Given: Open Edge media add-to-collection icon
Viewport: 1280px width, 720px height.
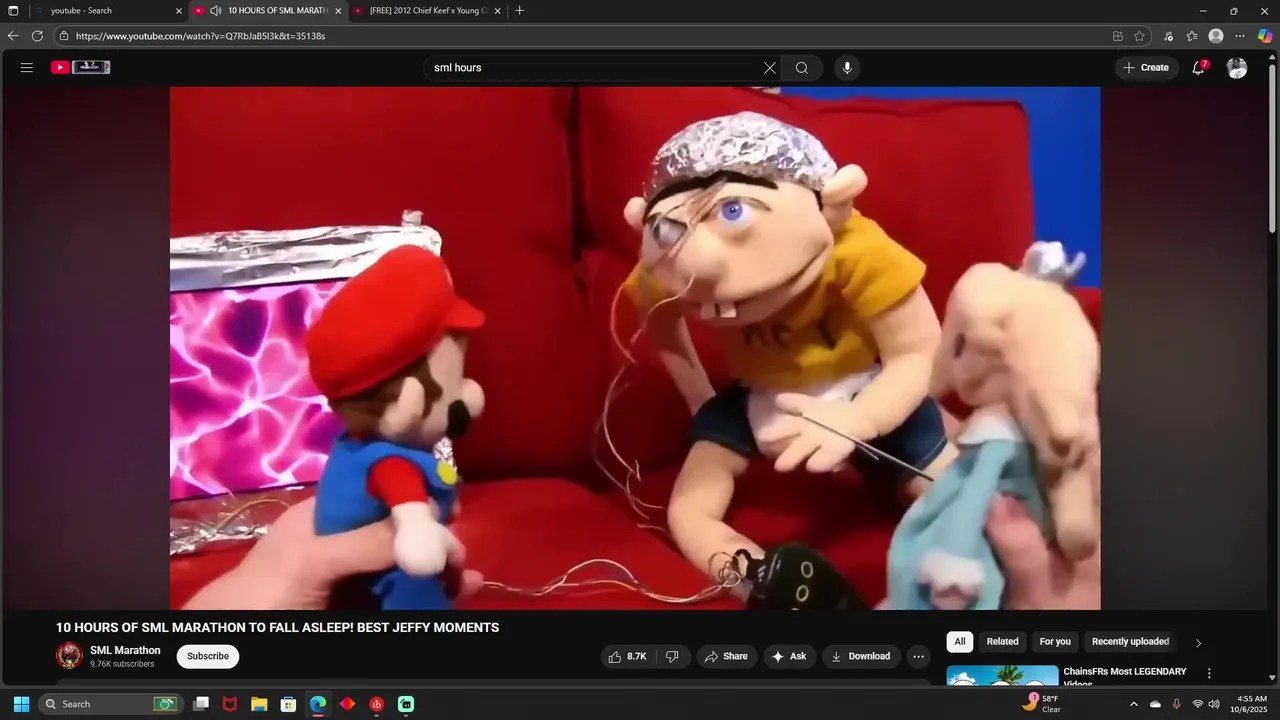Looking at the screenshot, I should [x=1168, y=36].
